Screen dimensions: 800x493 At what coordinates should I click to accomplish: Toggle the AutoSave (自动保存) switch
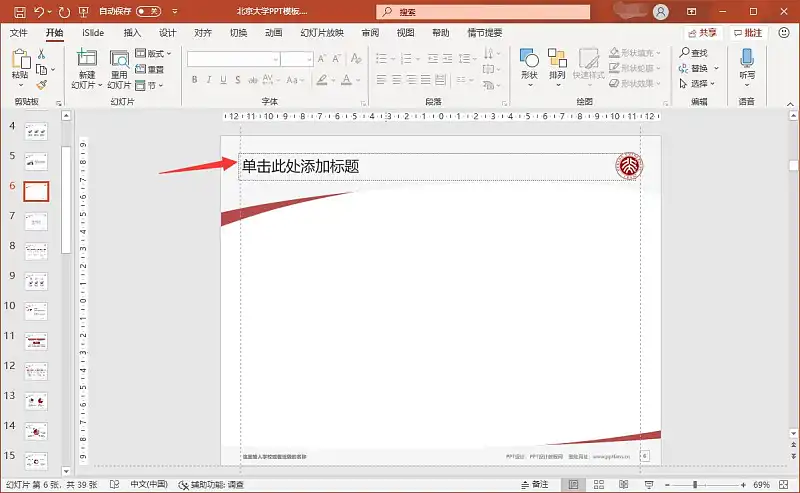coord(147,12)
